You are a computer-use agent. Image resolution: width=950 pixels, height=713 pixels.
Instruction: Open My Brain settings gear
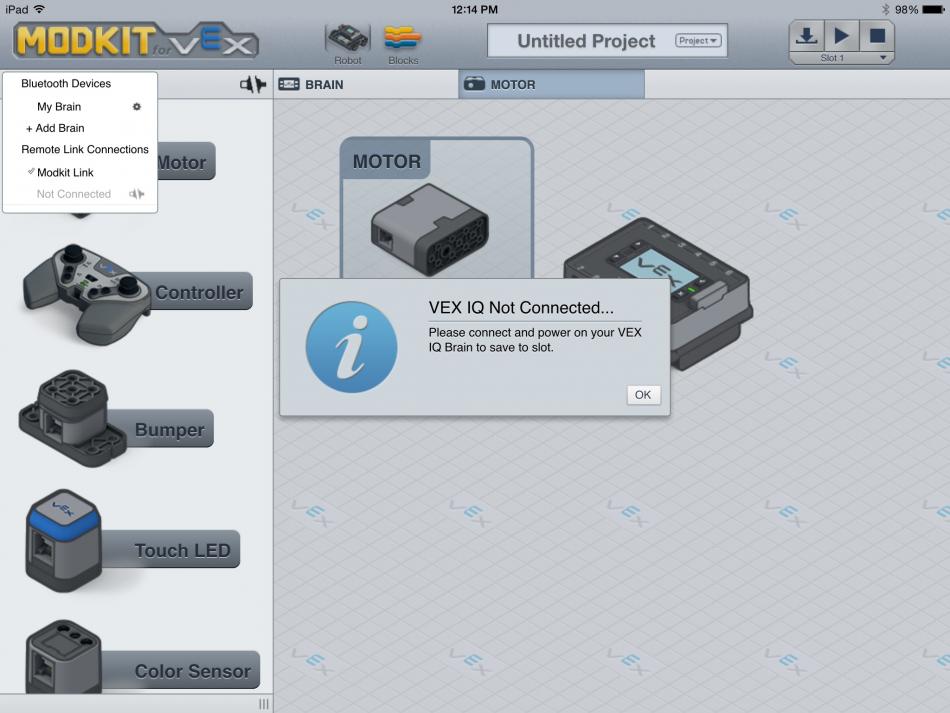coord(137,107)
